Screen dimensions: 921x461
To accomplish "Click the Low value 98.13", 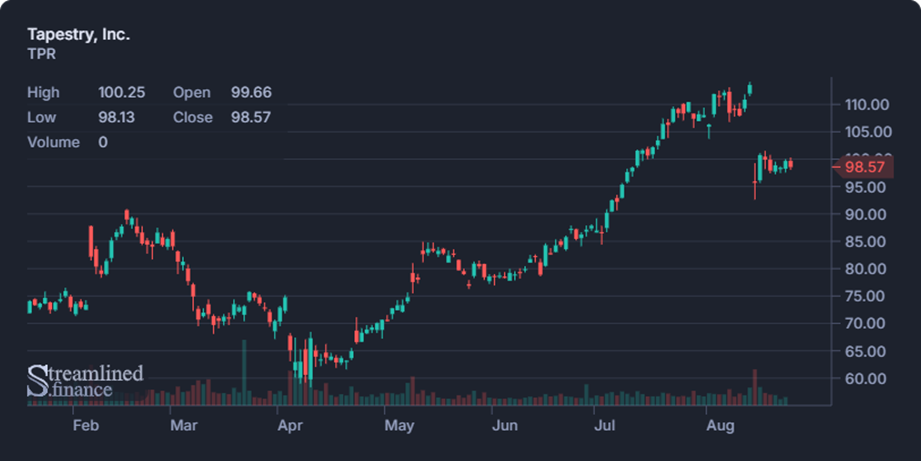I will tap(116, 117).
